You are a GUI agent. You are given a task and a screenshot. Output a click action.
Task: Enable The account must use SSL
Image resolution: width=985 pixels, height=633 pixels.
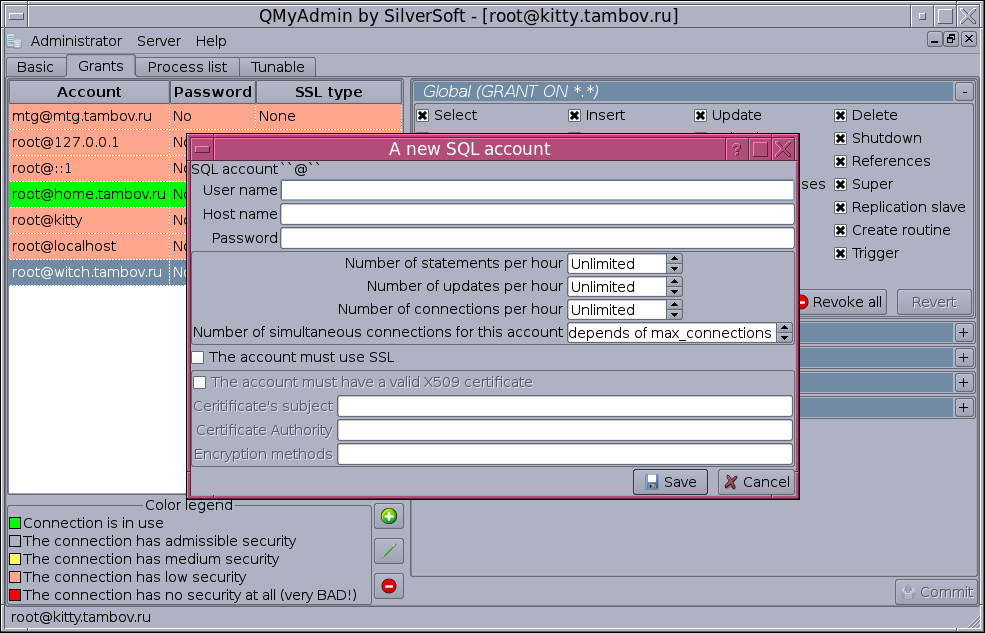(198, 357)
